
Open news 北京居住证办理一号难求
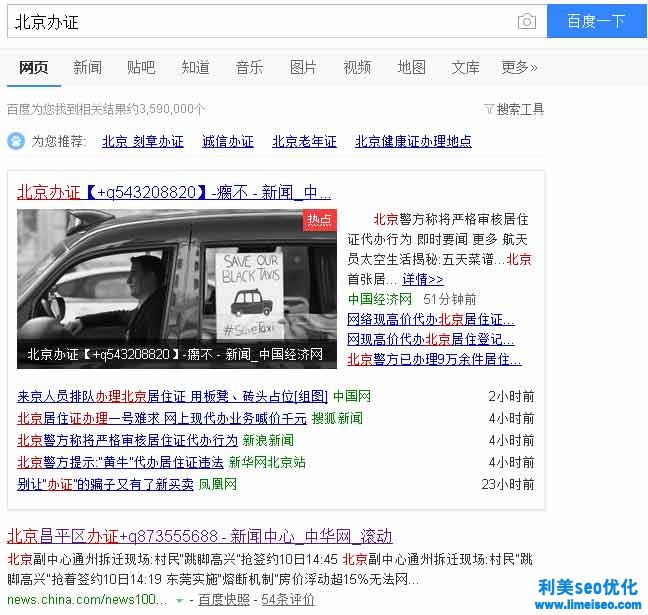pos(162,419)
